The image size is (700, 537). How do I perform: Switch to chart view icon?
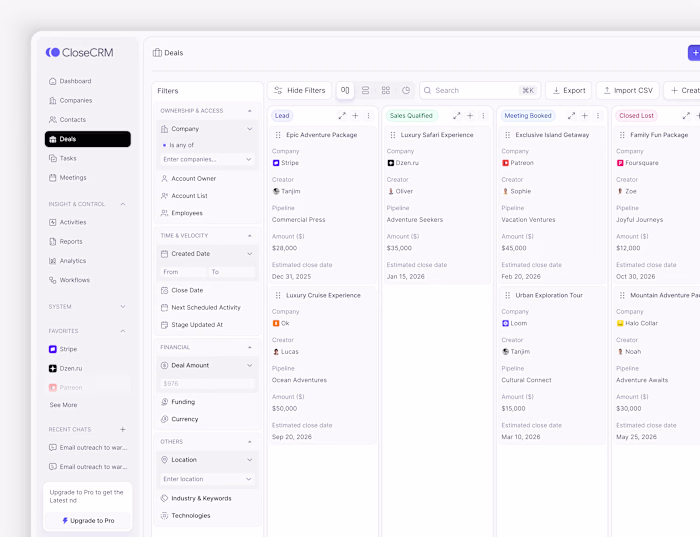click(406, 91)
